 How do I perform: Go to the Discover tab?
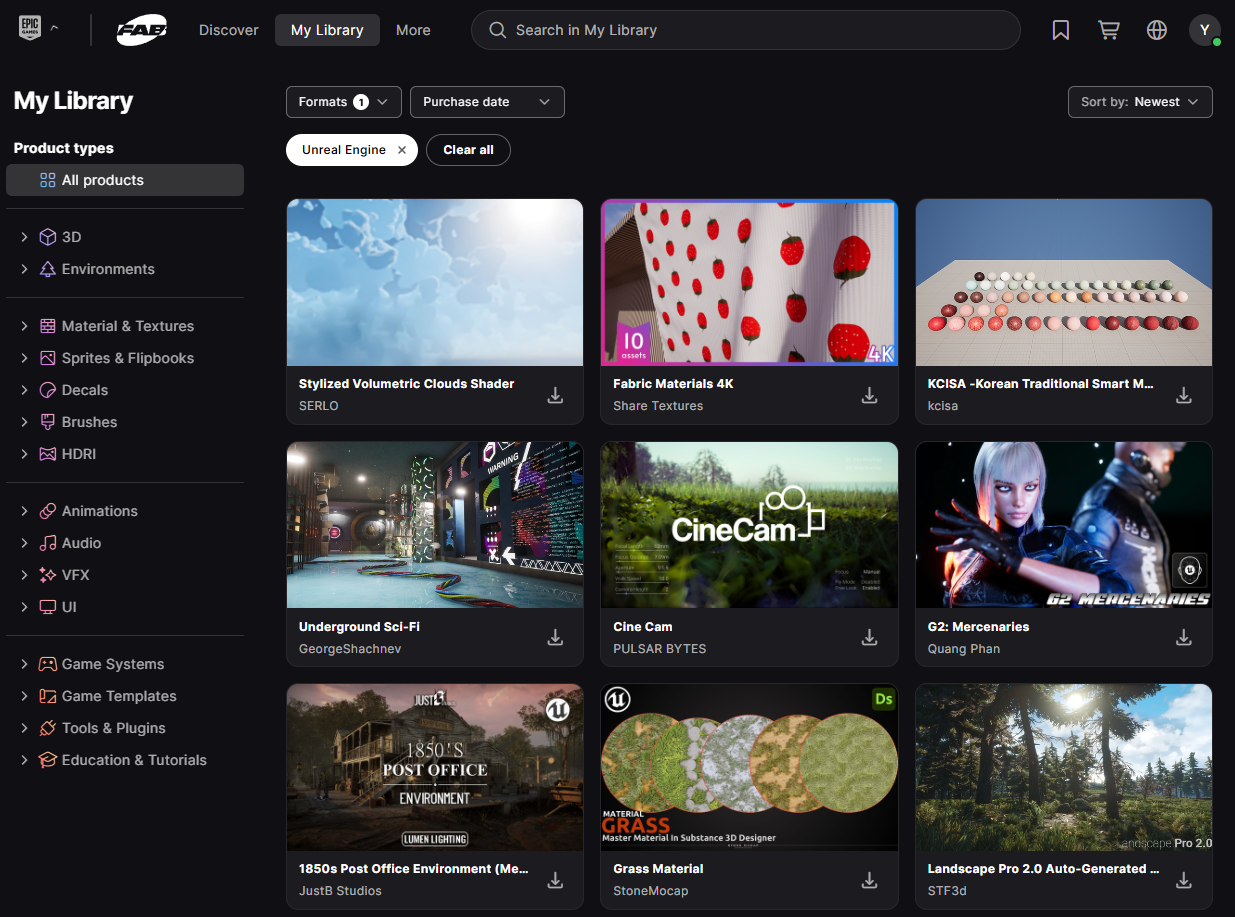point(229,30)
